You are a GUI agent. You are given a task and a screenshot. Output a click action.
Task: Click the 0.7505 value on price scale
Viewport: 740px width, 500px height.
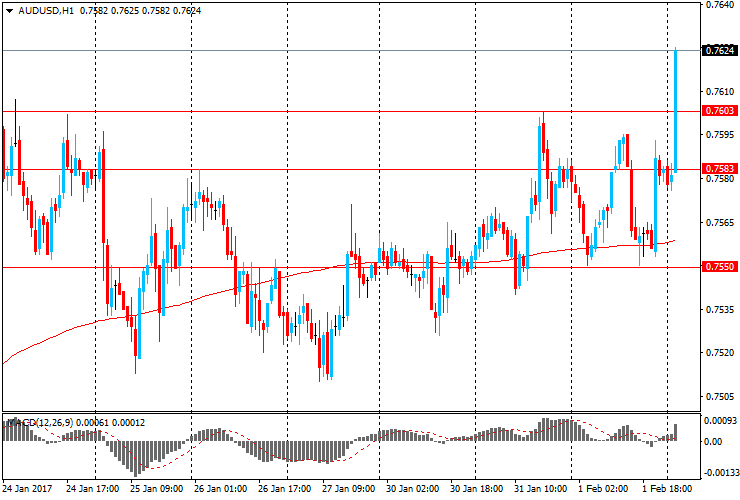coord(720,397)
